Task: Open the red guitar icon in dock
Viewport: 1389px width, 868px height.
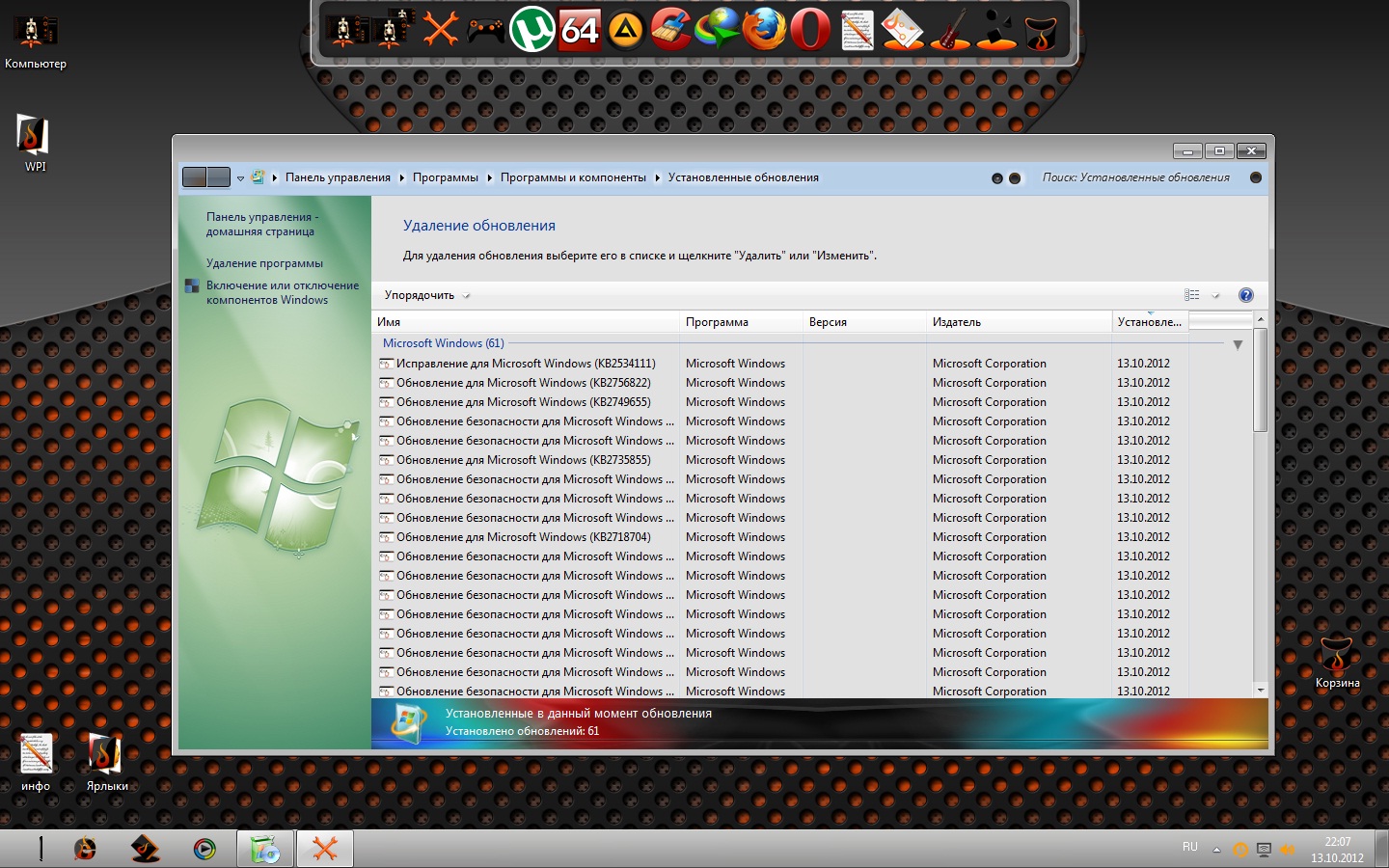Action: [x=950, y=29]
